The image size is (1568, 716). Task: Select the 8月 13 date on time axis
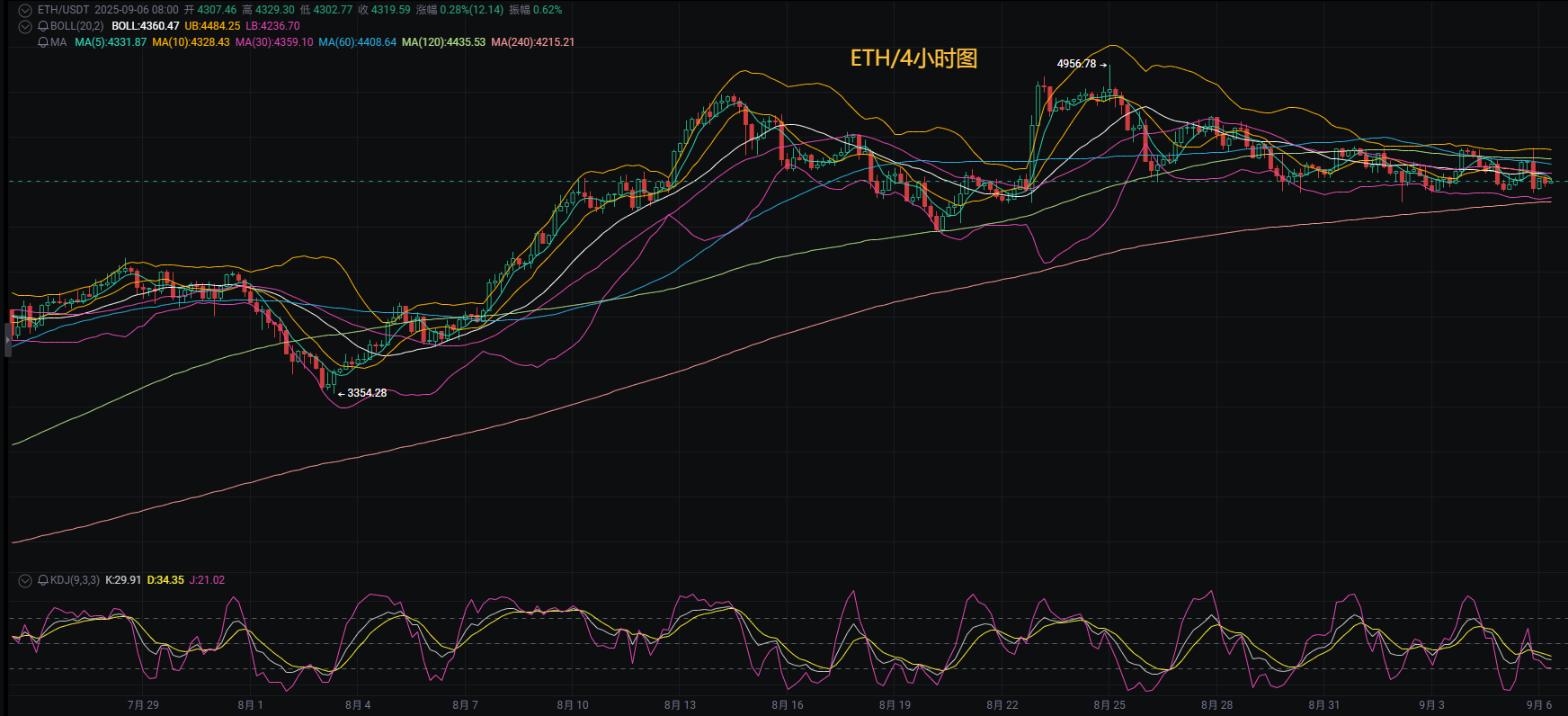[x=680, y=705]
